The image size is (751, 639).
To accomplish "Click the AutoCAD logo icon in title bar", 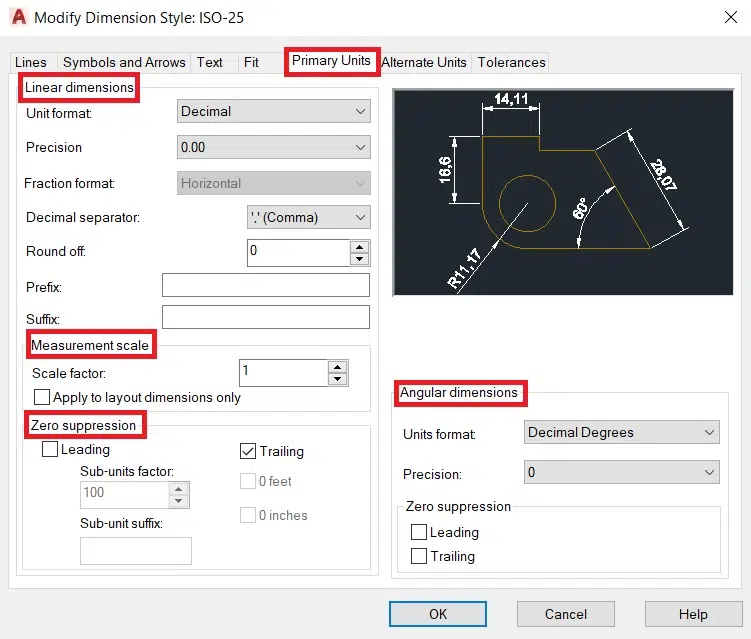I will 17,17.
